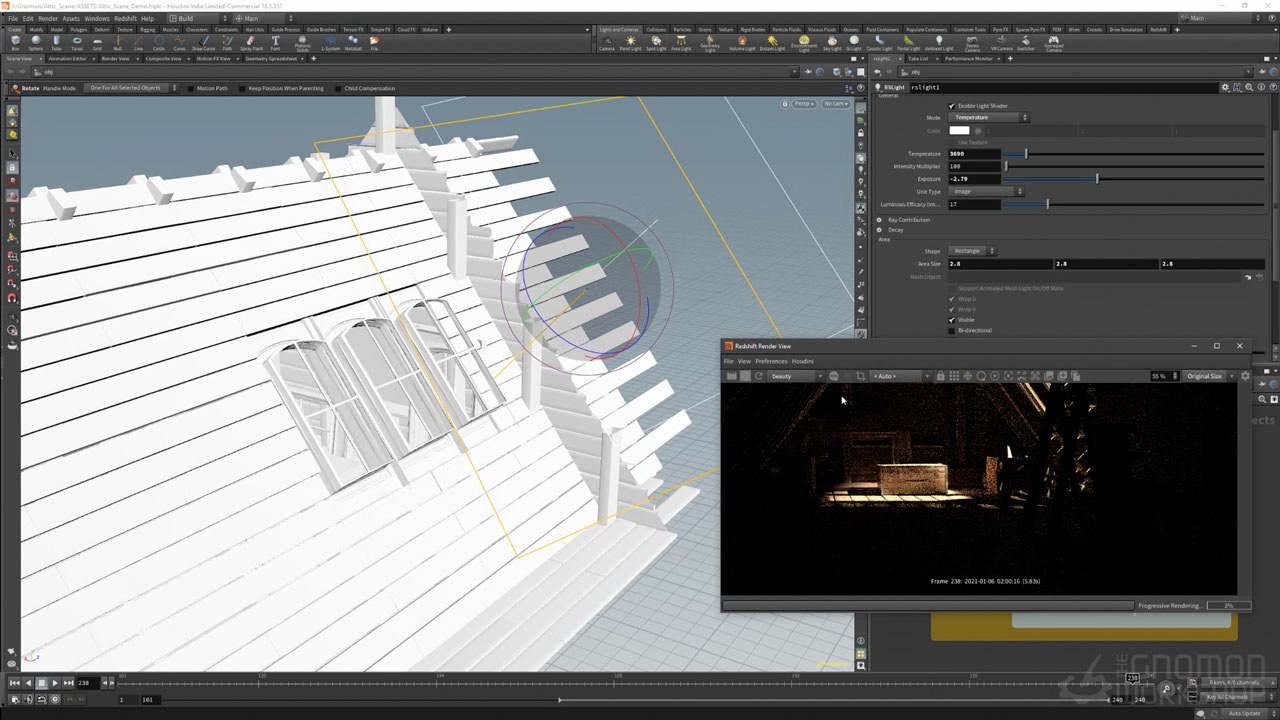Add a Spot Light from the shelf

[x=656, y=43]
